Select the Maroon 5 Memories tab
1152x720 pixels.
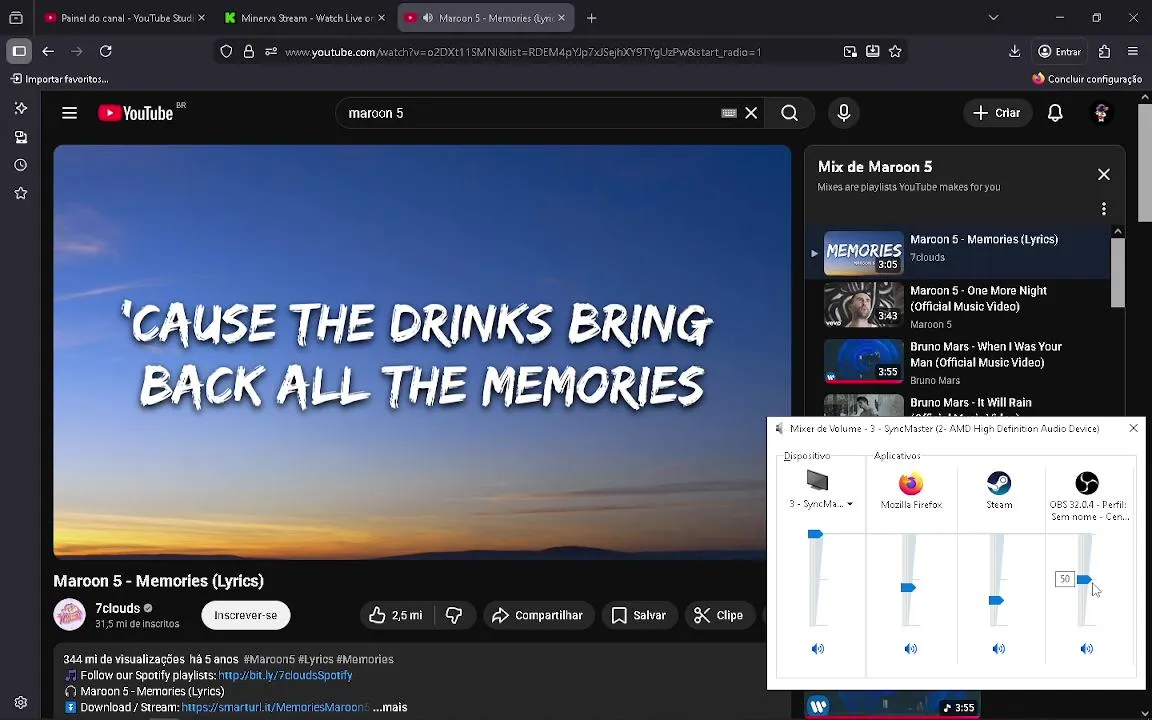tap(486, 18)
